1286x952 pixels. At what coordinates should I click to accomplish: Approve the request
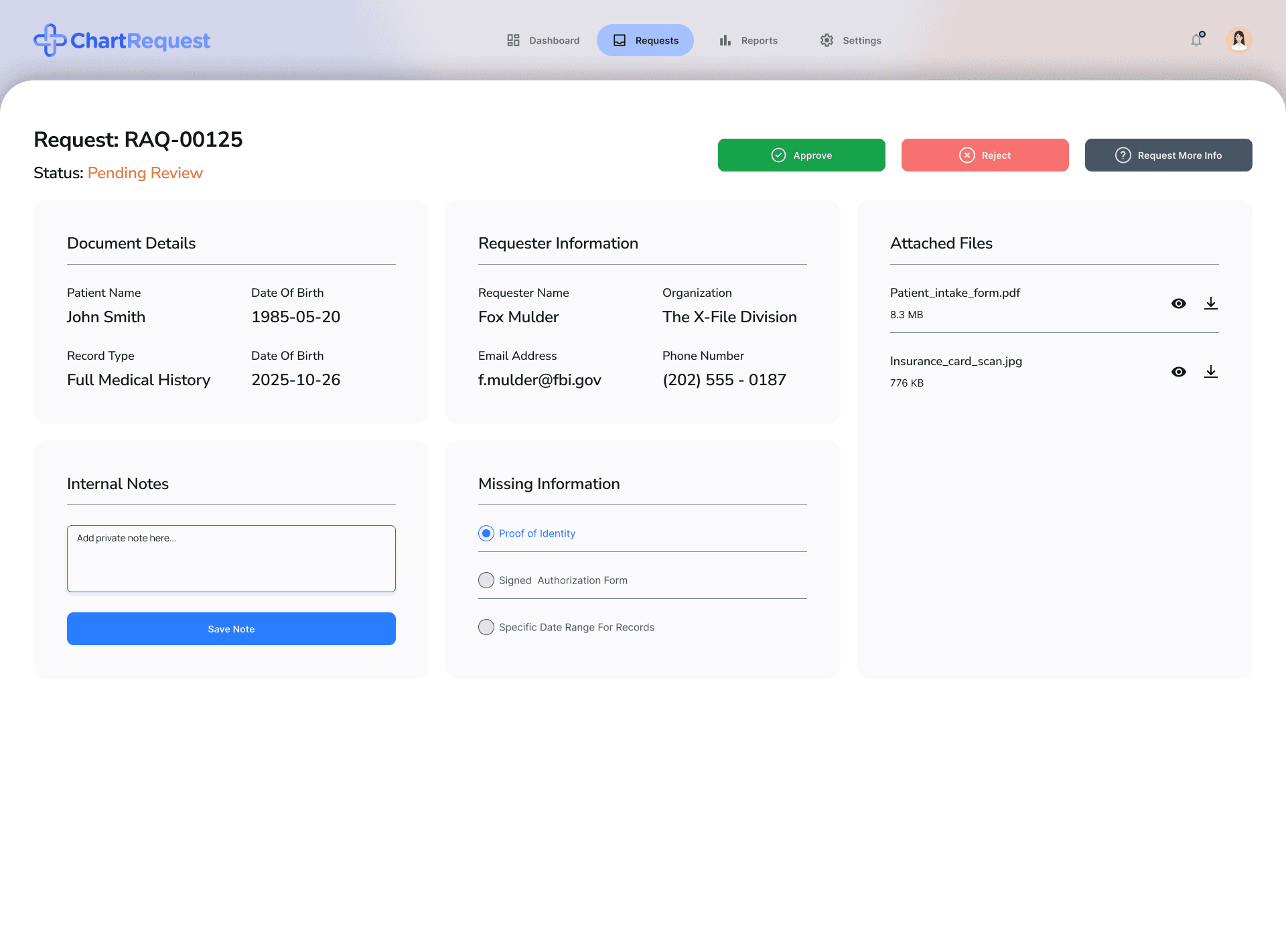coord(801,155)
